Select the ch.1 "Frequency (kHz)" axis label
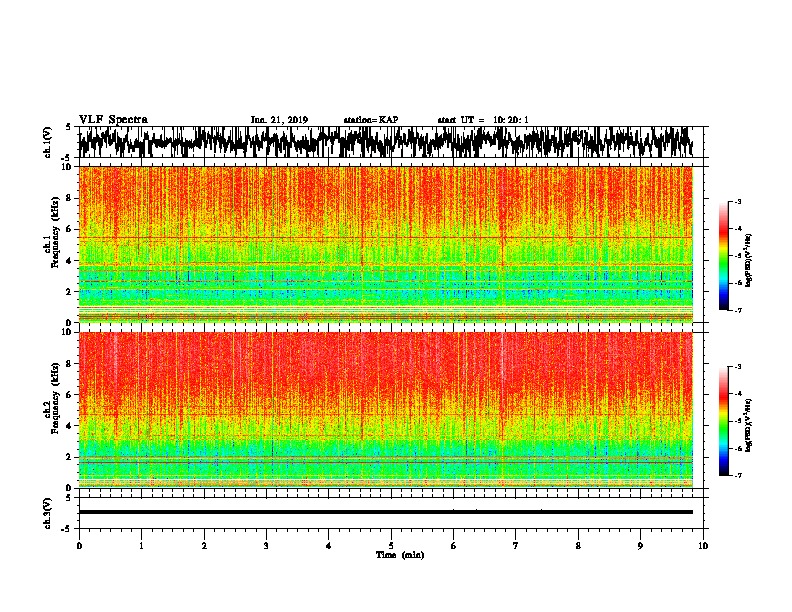The width and height of the screenshot is (792, 612). click(x=55, y=232)
